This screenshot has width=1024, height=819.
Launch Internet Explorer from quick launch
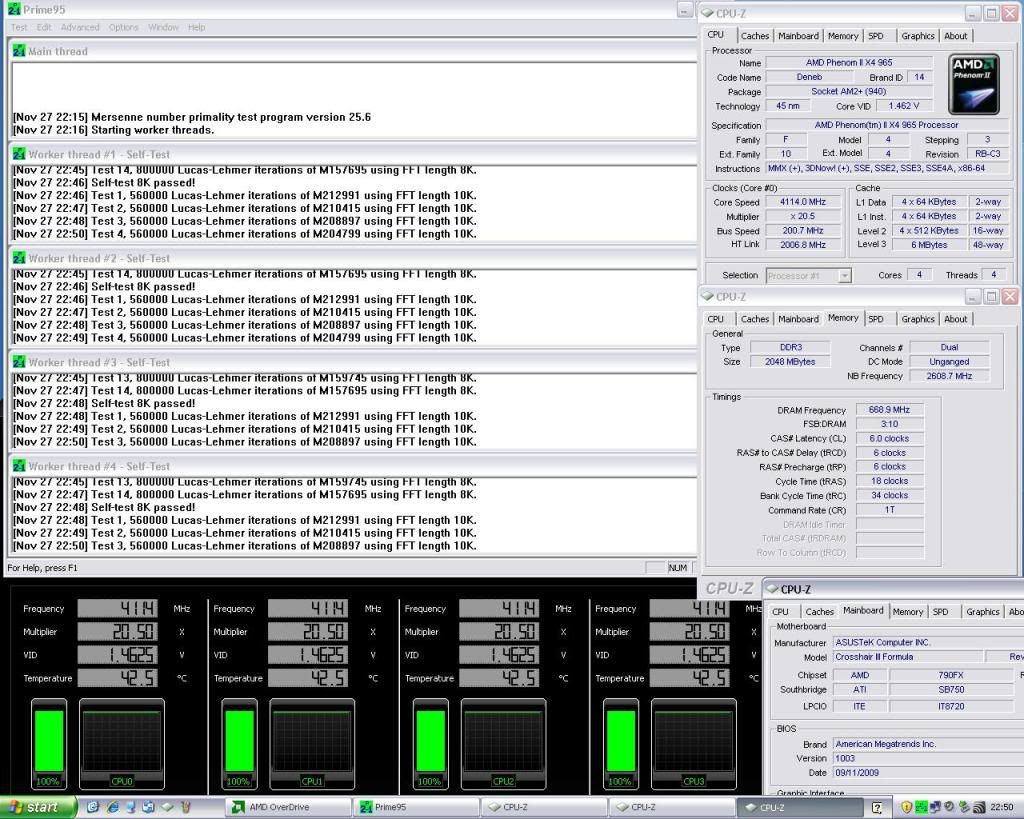pyautogui.click(x=112, y=807)
